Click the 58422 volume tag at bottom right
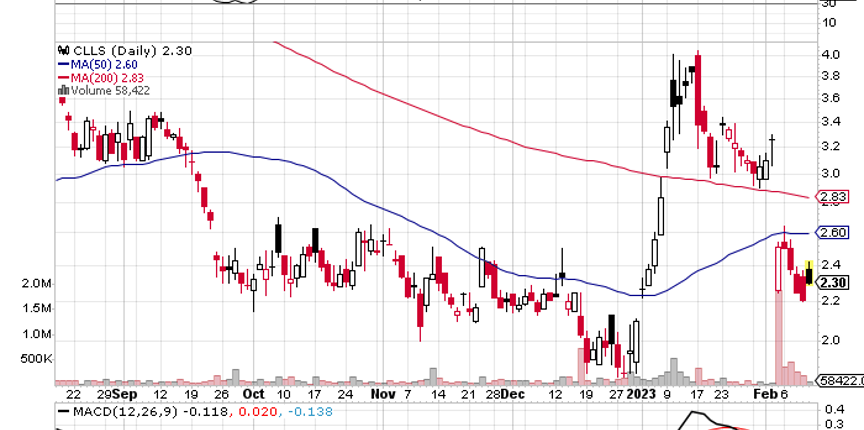 pos(839,381)
